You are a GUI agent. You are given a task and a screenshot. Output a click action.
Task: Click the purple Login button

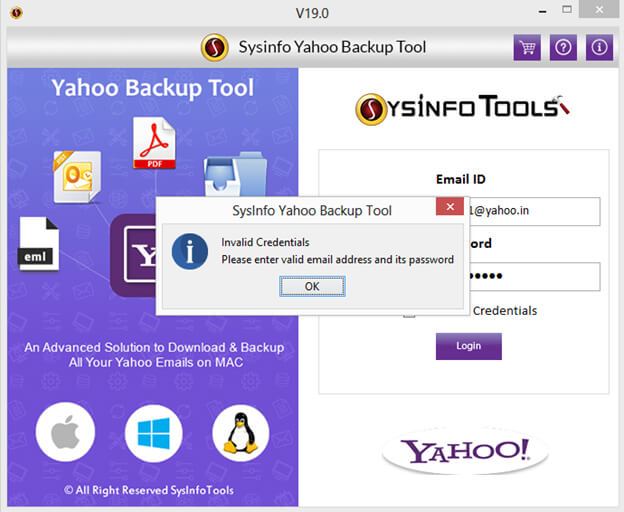coord(468,346)
